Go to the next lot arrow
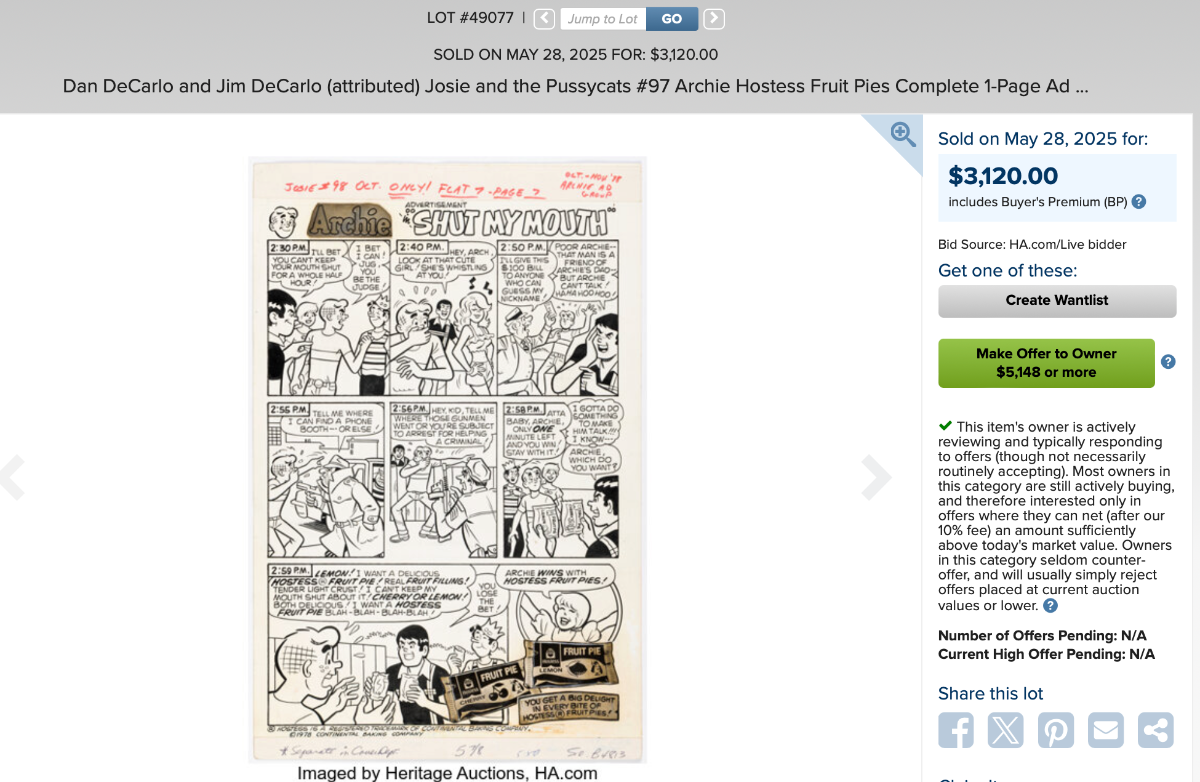The height and width of the screenshot is (782, 1200). point(714,19)
